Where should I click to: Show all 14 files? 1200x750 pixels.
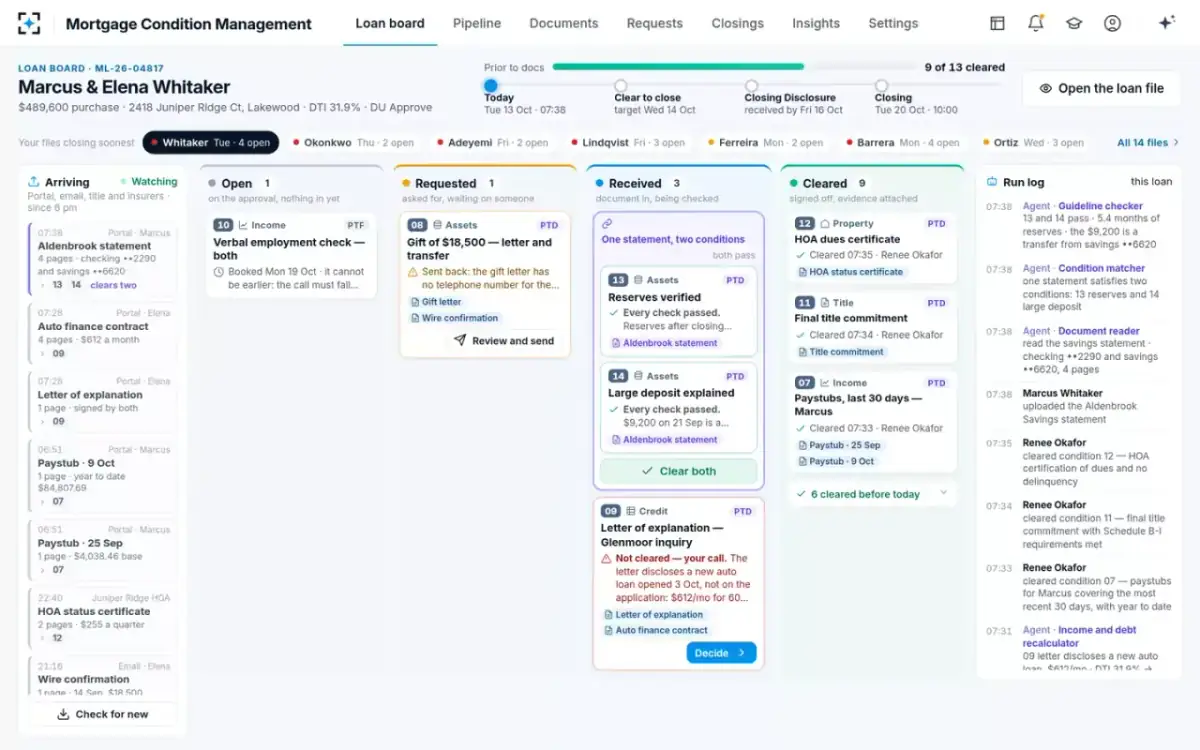[x=1148, y=143]
